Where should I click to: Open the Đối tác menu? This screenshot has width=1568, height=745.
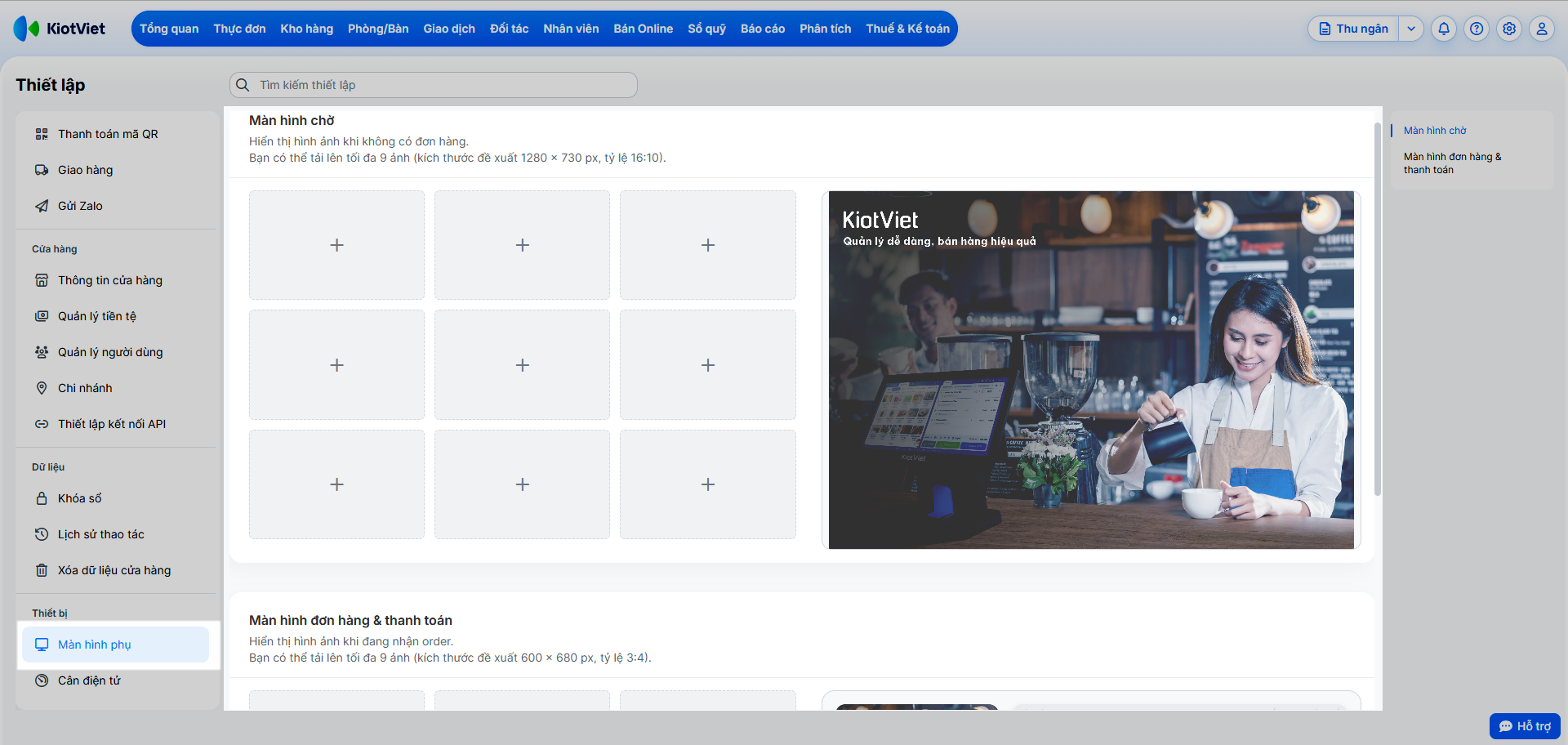click(510, 29)
